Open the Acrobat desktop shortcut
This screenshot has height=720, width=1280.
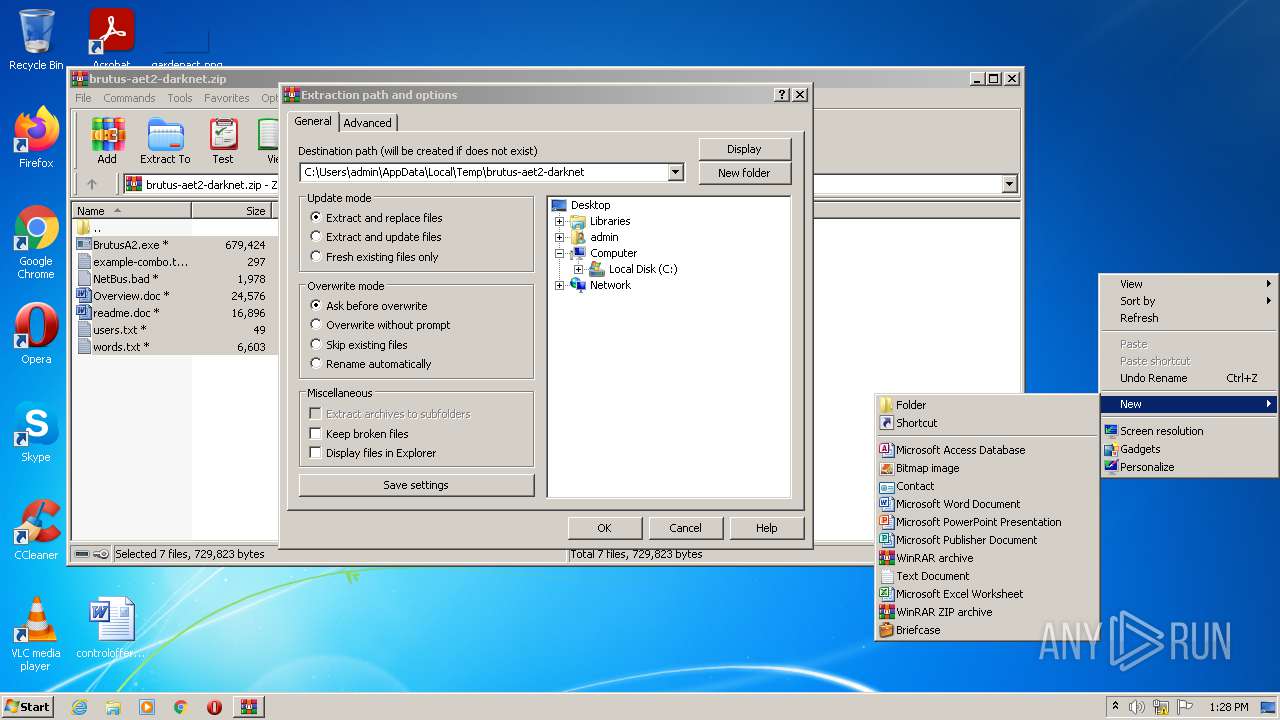[x=112, y=40]
